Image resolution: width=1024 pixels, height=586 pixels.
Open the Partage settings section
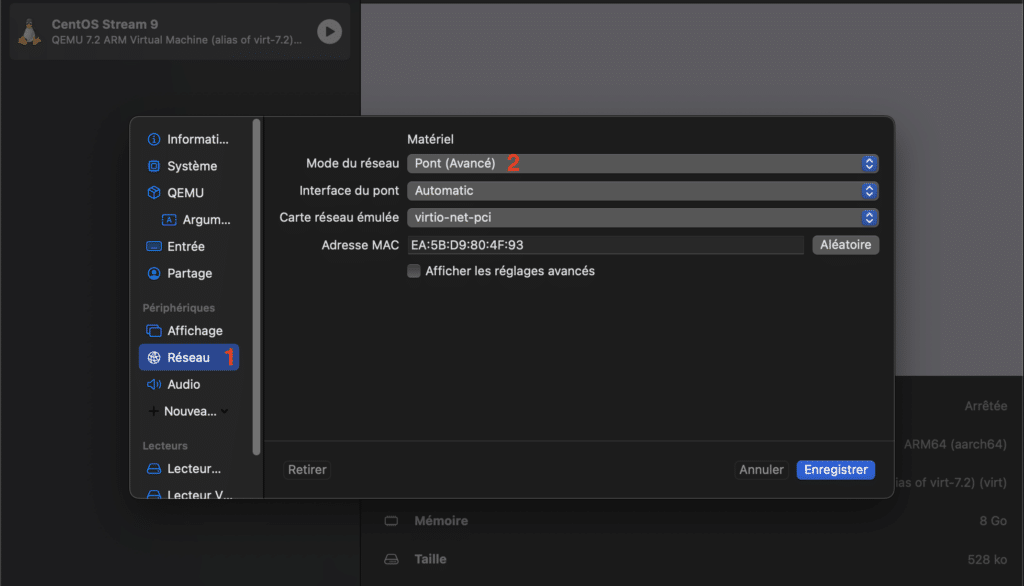[189, 273]
